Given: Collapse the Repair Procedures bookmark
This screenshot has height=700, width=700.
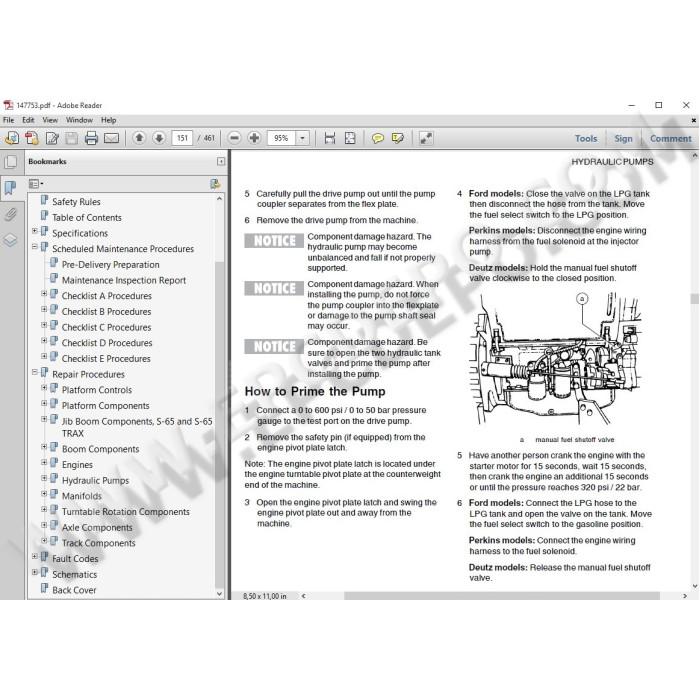Looking at the screenshot, I should coord(35,372).
